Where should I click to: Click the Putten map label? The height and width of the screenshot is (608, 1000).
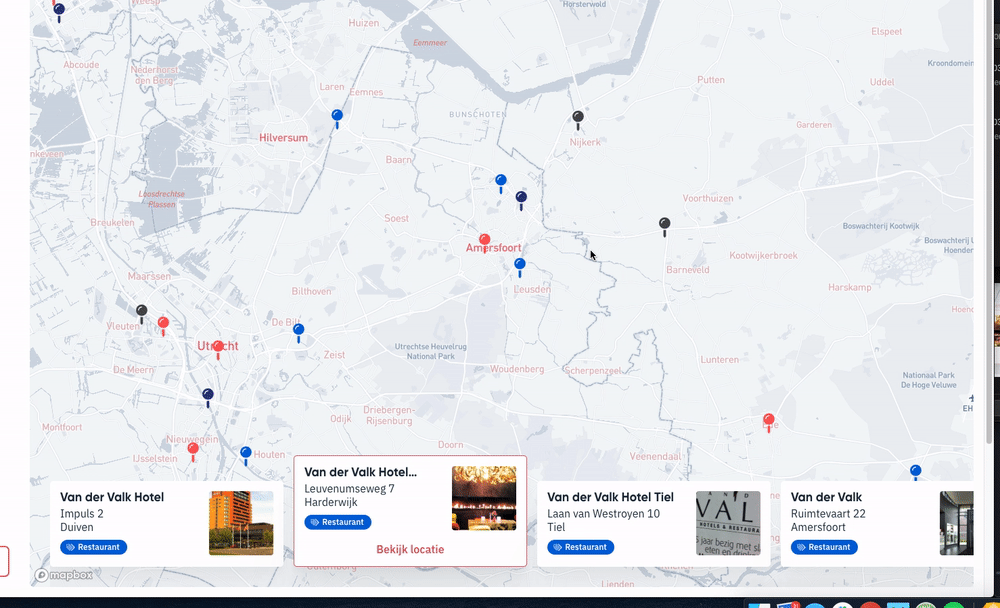coord(710,80)
